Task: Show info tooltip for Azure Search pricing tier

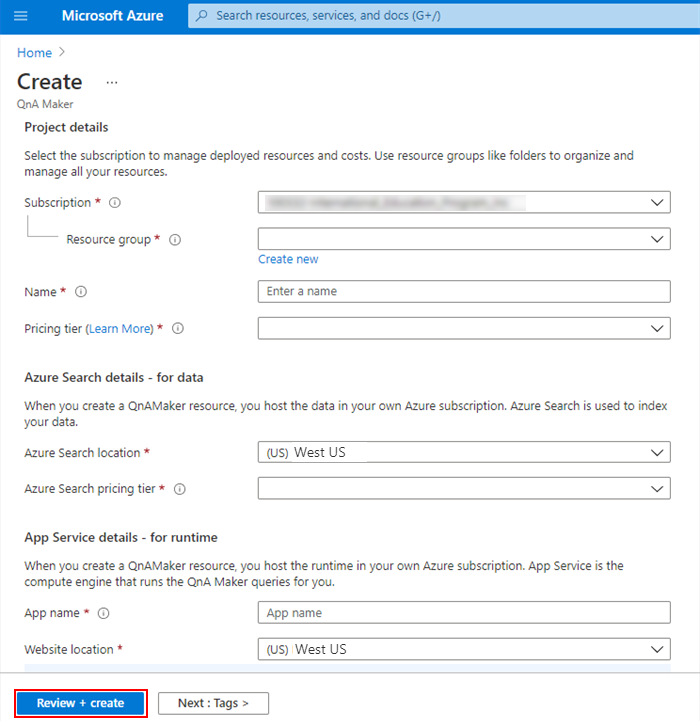Action: click(179, 489)
